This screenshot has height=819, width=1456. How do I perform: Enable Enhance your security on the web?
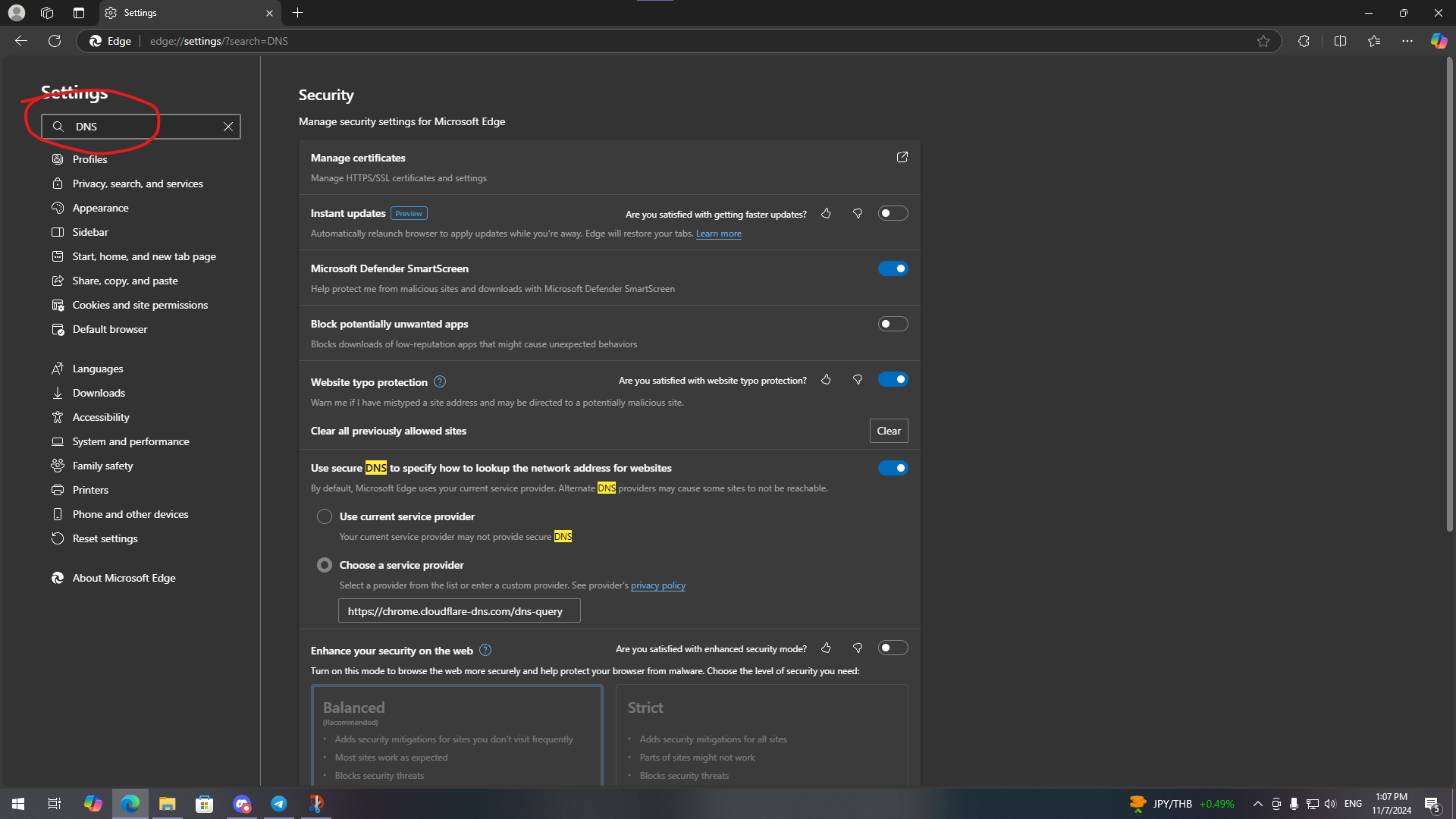click(893, 648)
